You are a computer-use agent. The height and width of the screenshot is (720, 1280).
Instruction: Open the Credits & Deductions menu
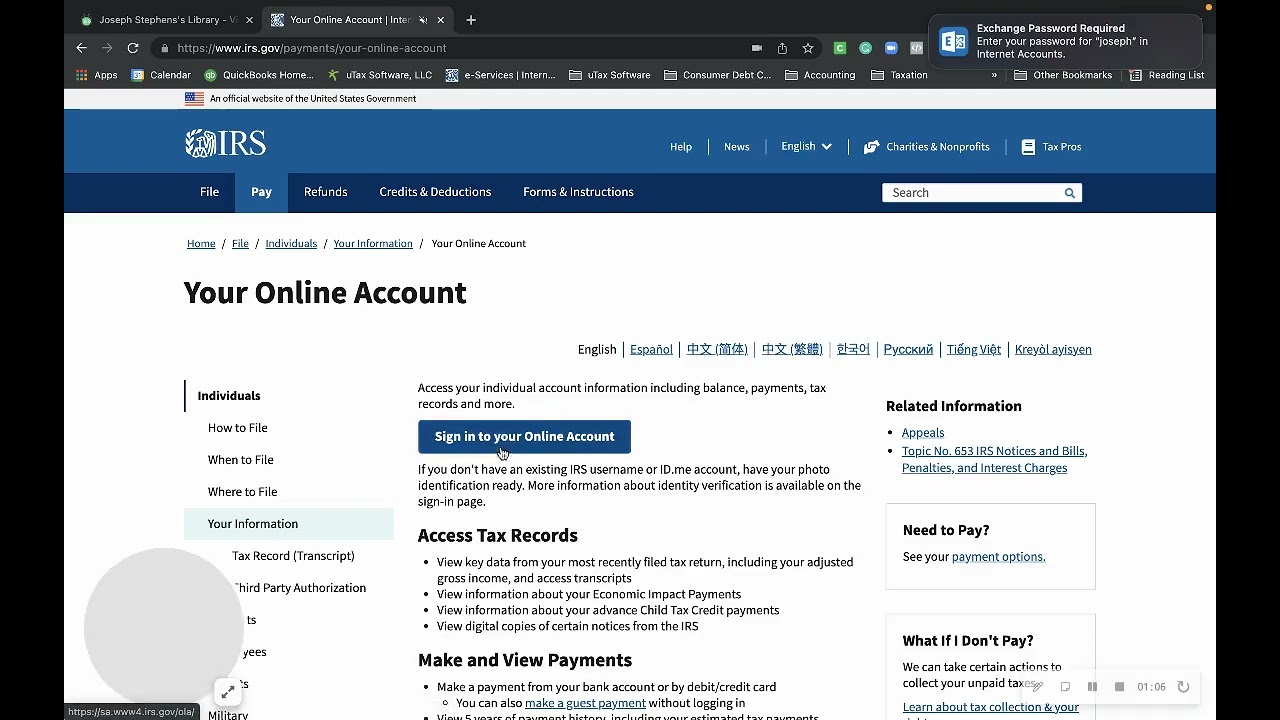(435, 192)
